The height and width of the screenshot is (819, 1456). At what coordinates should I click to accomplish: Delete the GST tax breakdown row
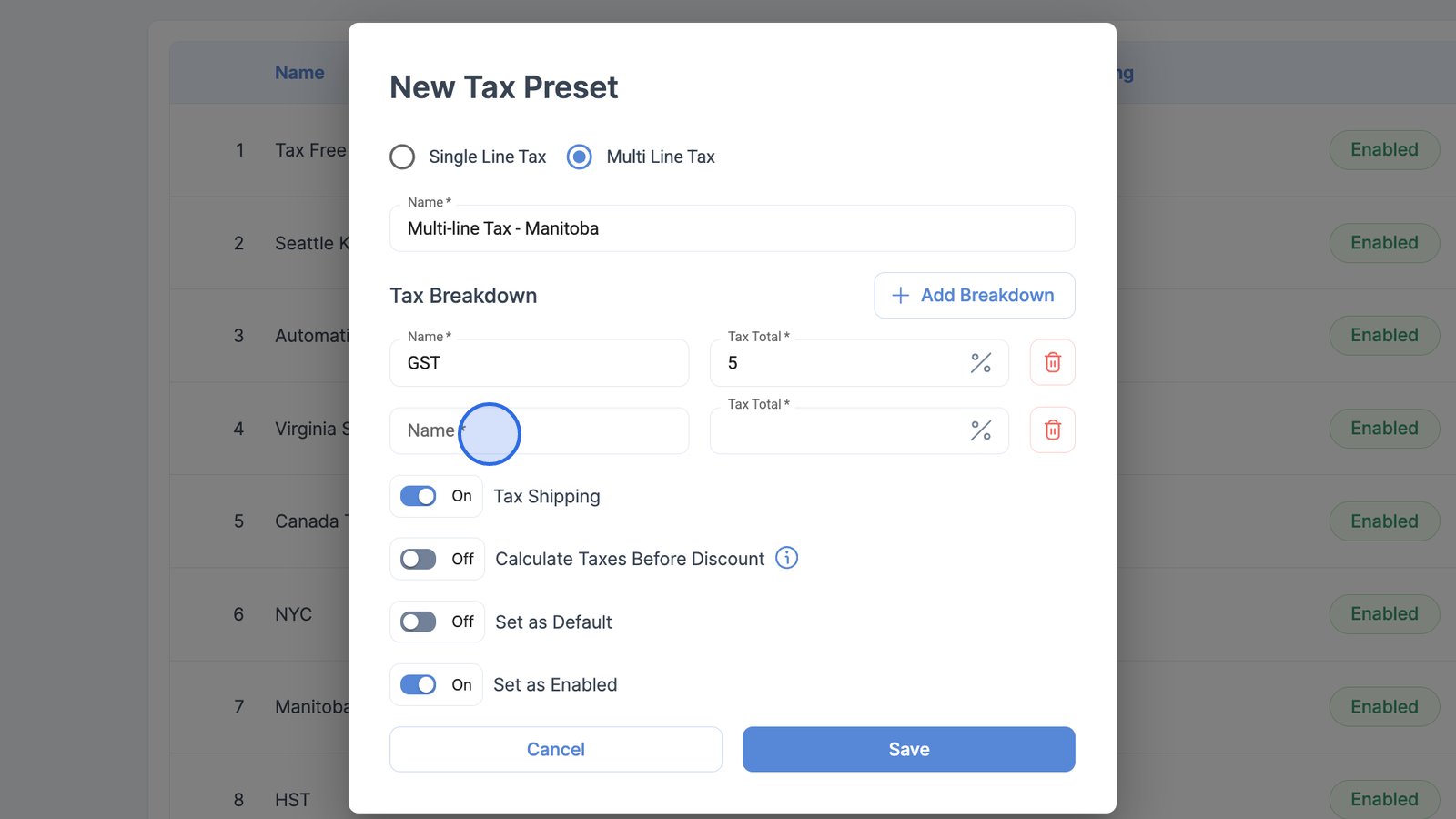click(x=1052, y=362)
